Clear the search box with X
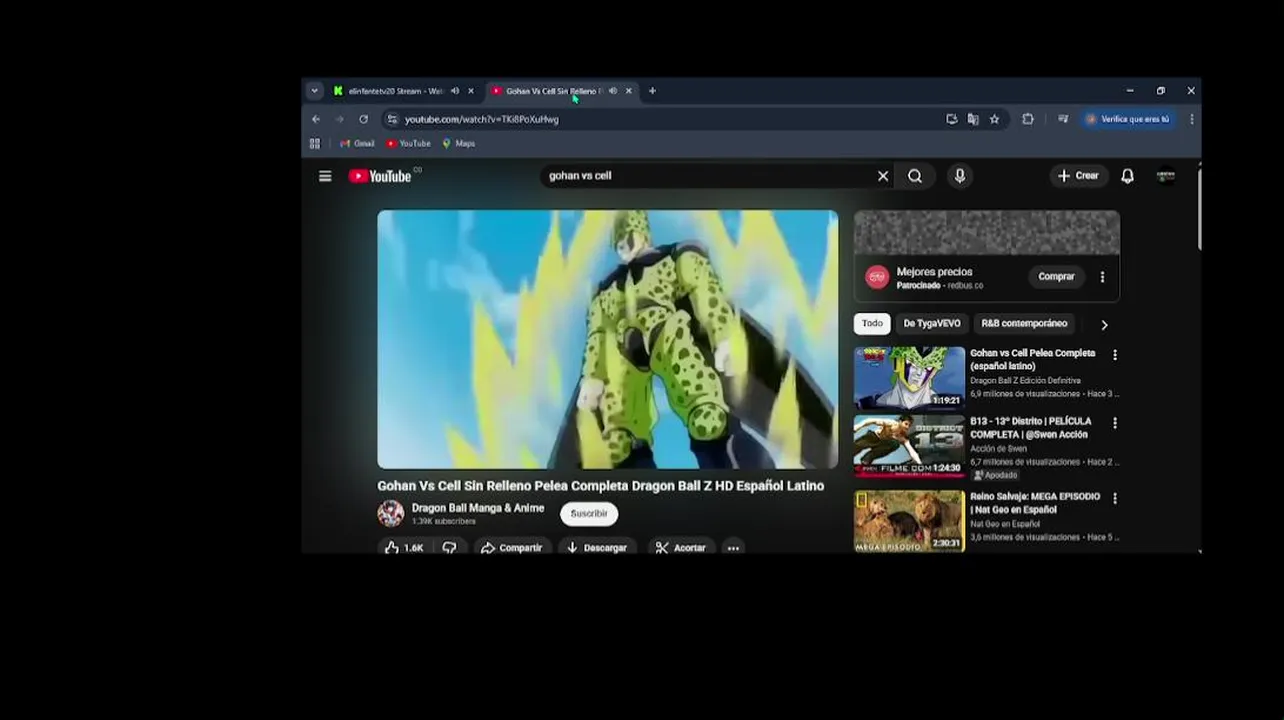The image size is (1284, 720). tap(883, 176)
